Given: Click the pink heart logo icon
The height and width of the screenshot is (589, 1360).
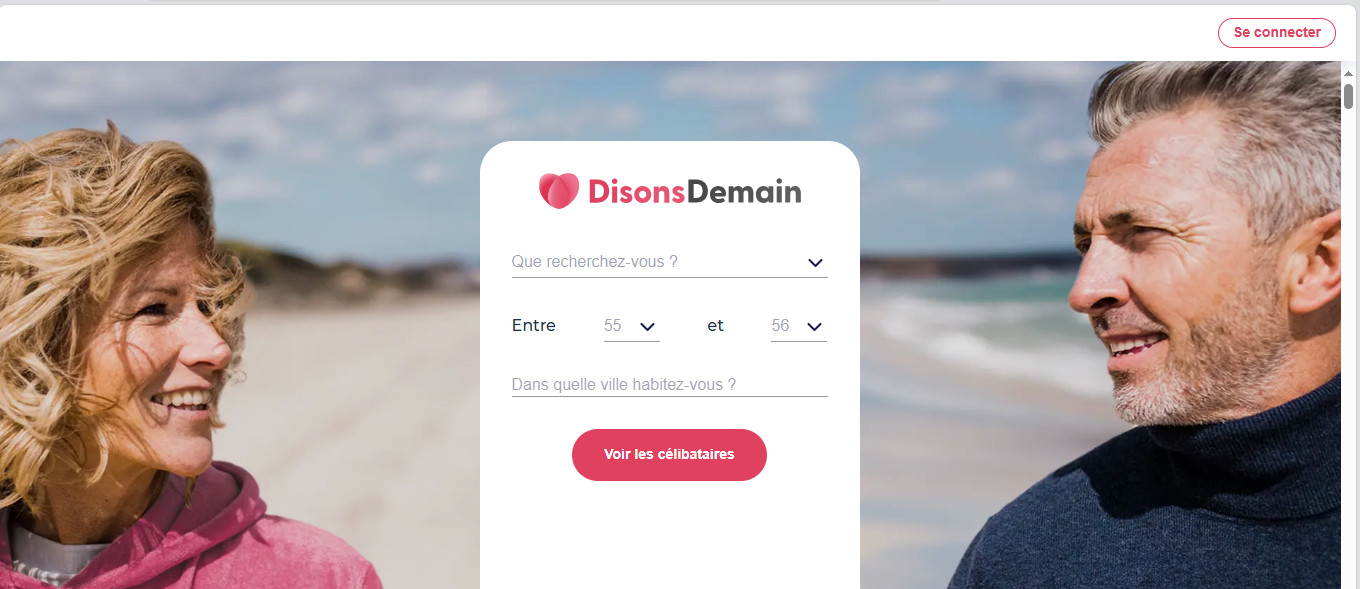Looking at the screenshot, I should pos(559,191).
